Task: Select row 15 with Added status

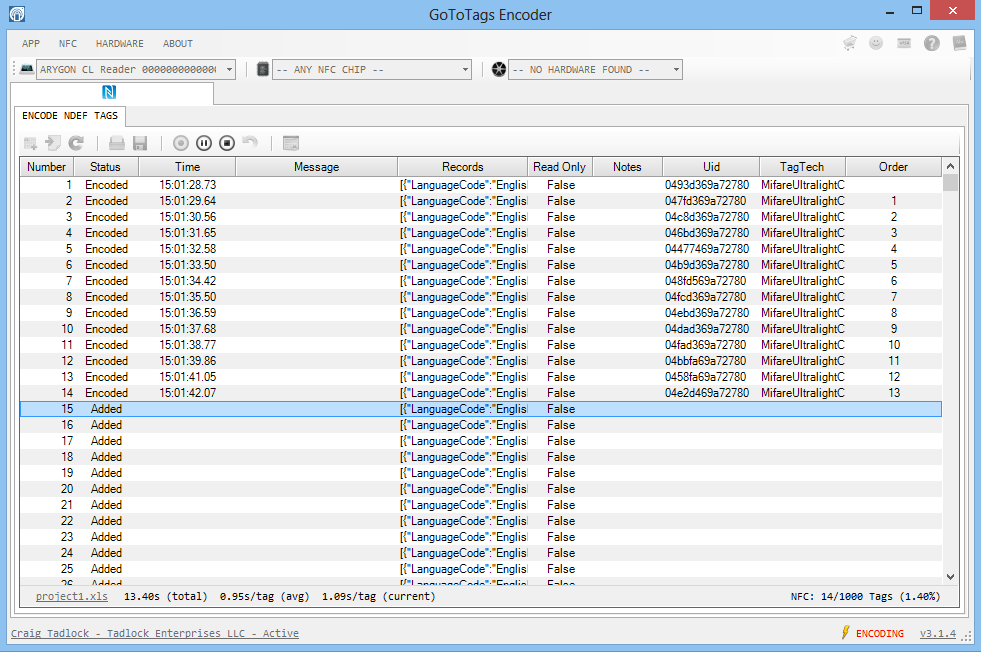Action: pyautogui.click(x=480, y=409)
